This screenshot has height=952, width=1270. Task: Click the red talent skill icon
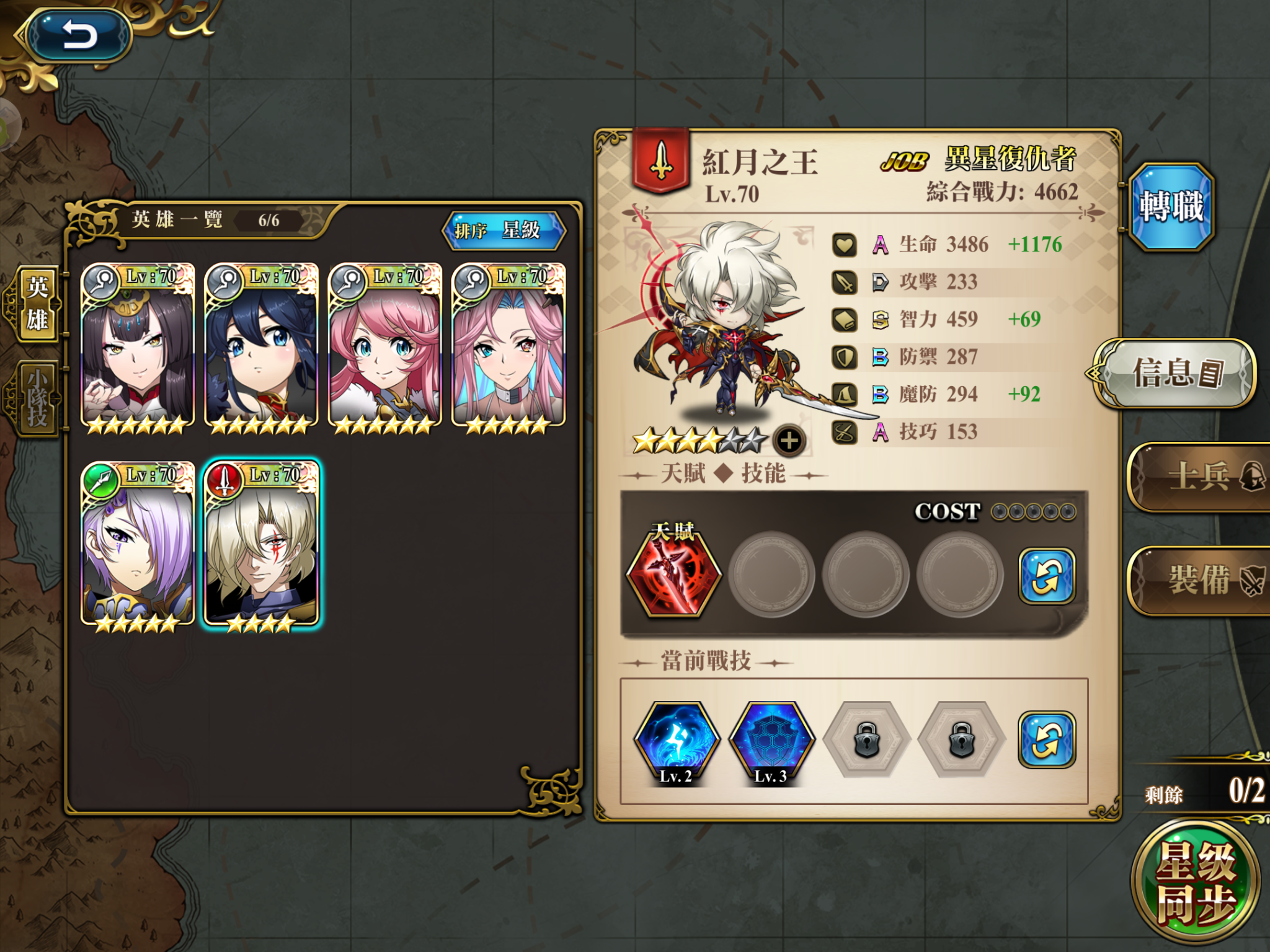coord(674,572)
